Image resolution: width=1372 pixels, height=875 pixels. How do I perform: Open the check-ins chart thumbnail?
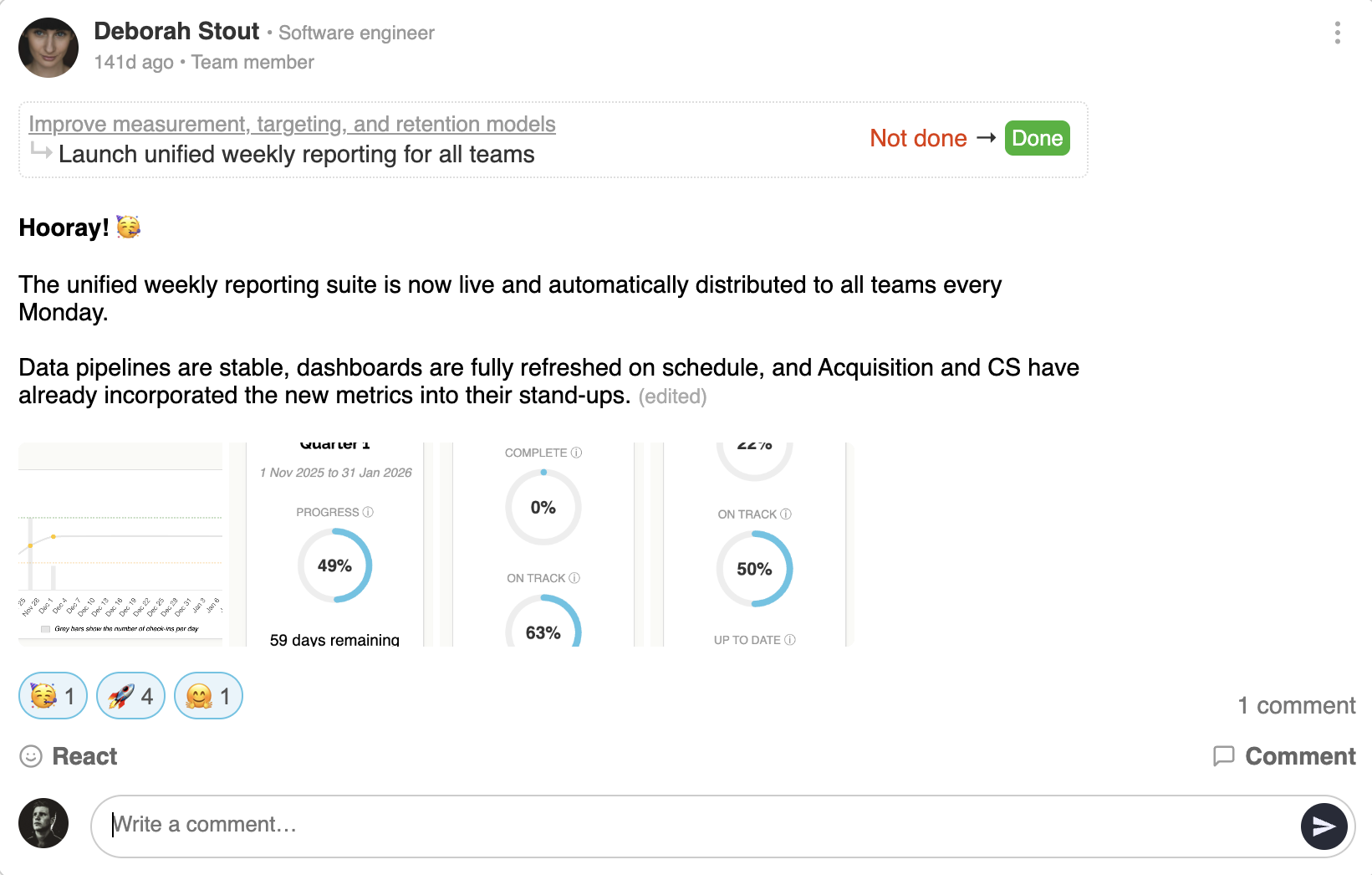click(x=120, y=544)
